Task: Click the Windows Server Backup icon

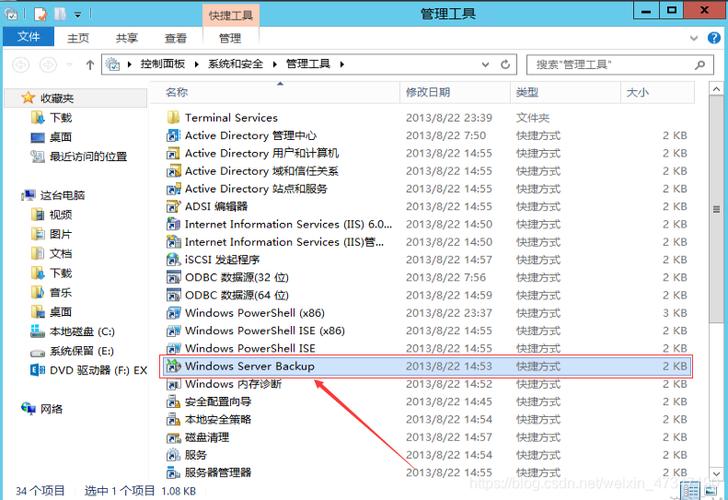Action: (x=173, y=366)
